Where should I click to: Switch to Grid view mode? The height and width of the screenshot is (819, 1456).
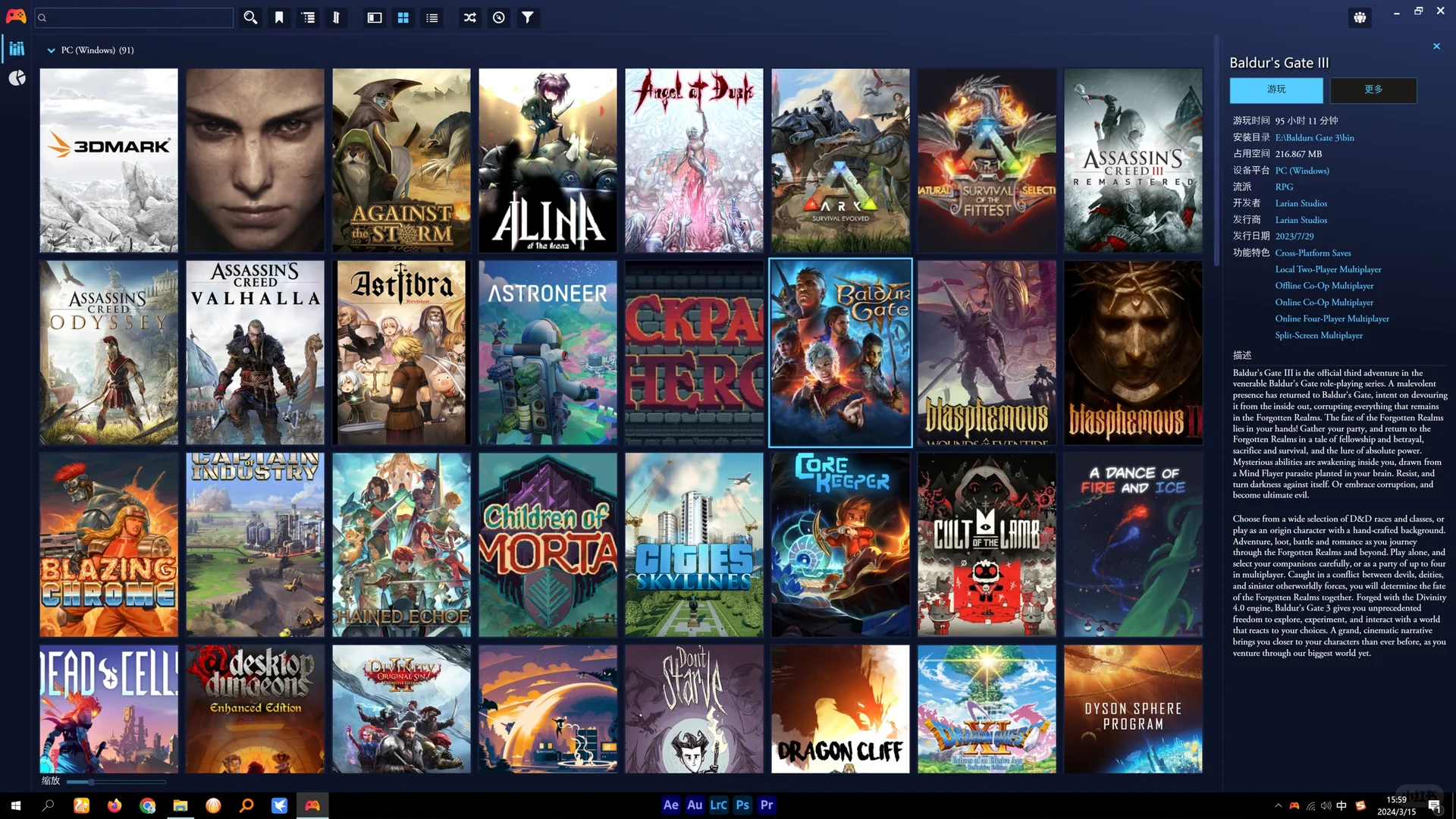tap(403, 17)
